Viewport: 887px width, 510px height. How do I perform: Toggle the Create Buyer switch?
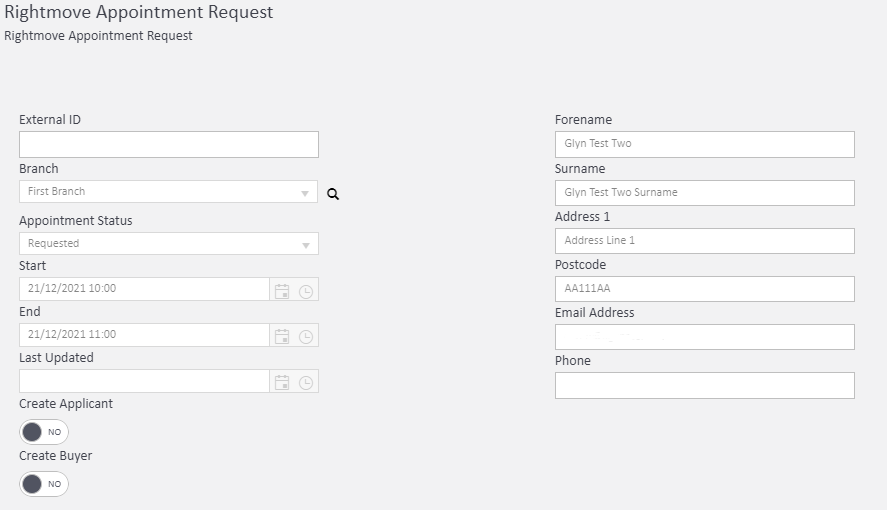[44, 484]
